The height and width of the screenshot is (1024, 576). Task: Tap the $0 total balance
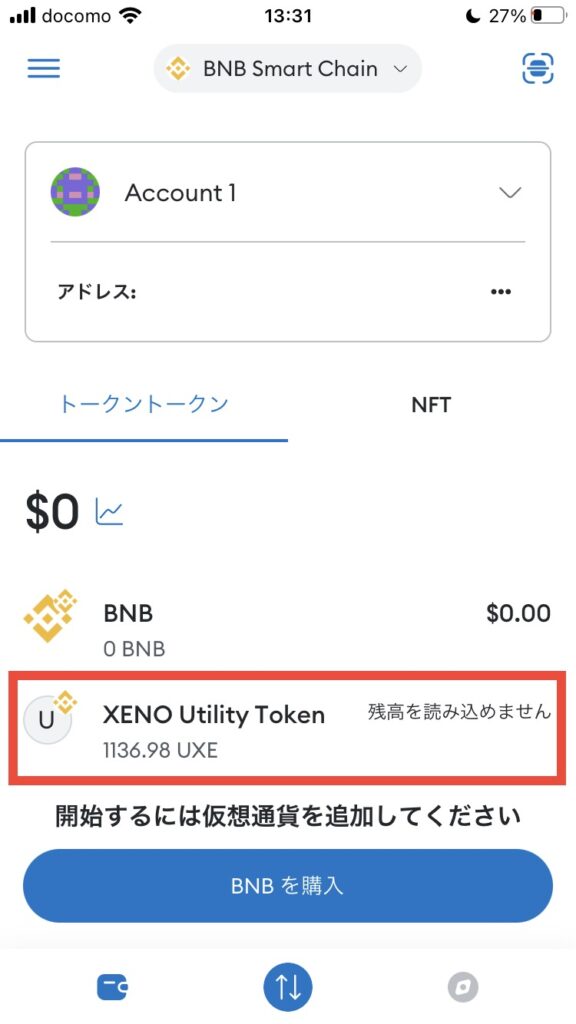pyautogui.click(x=52, y=511)
